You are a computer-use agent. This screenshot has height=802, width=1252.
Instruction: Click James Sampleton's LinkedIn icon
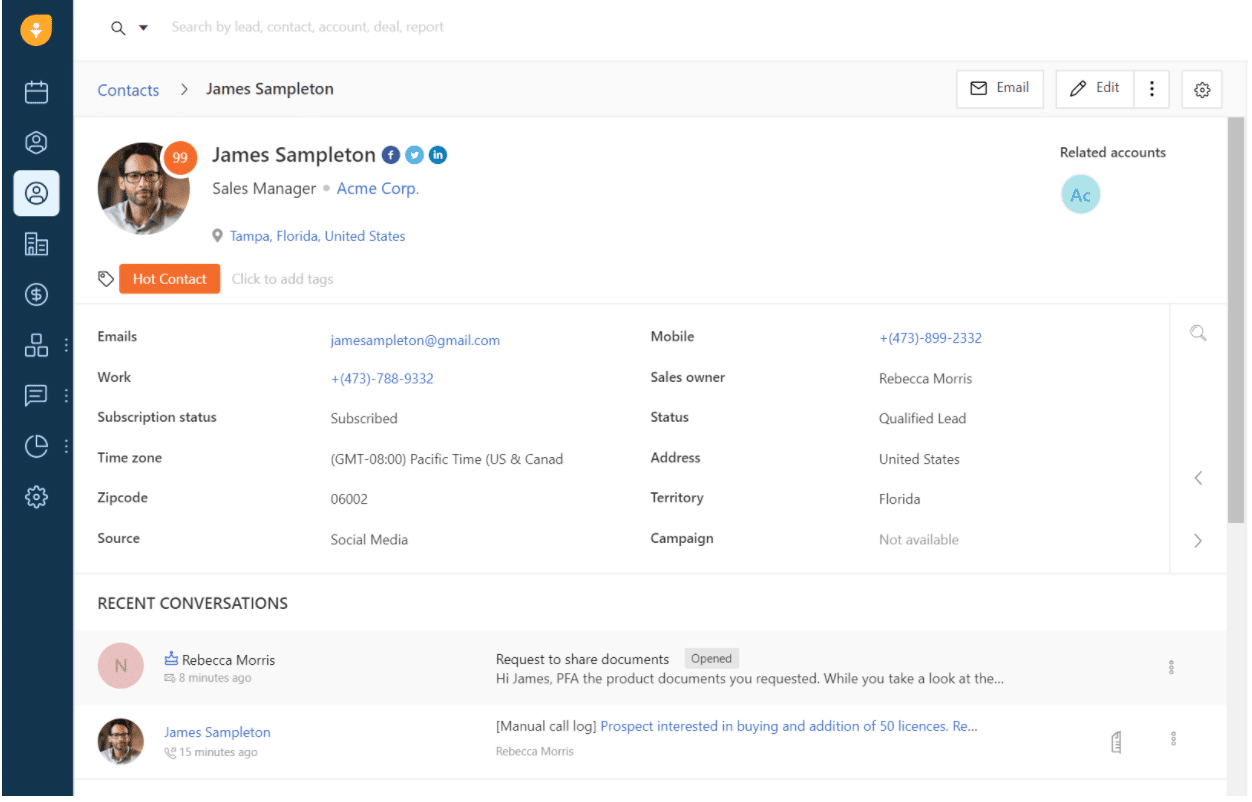[438, 155]
